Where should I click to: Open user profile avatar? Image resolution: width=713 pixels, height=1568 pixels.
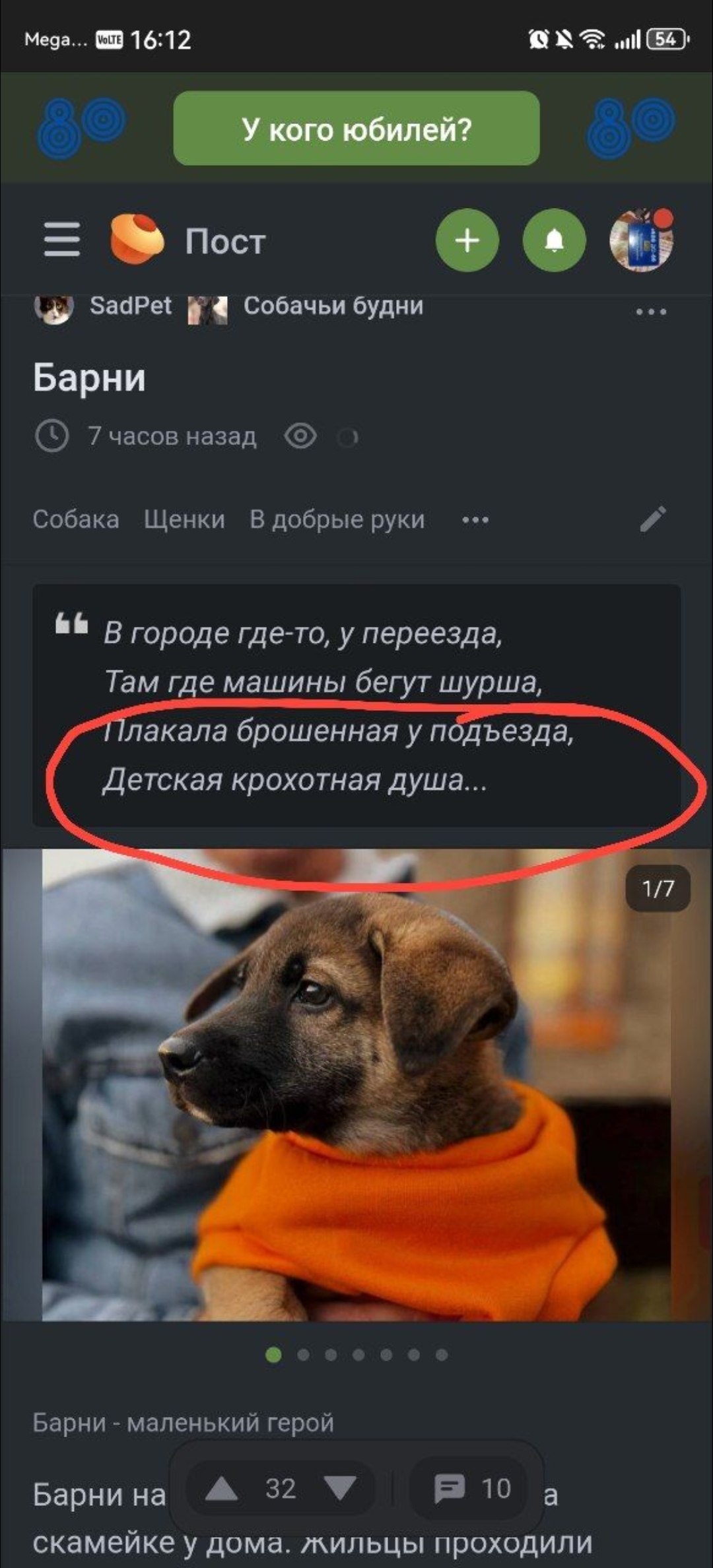pyautogui.click(x=641, y=240)
